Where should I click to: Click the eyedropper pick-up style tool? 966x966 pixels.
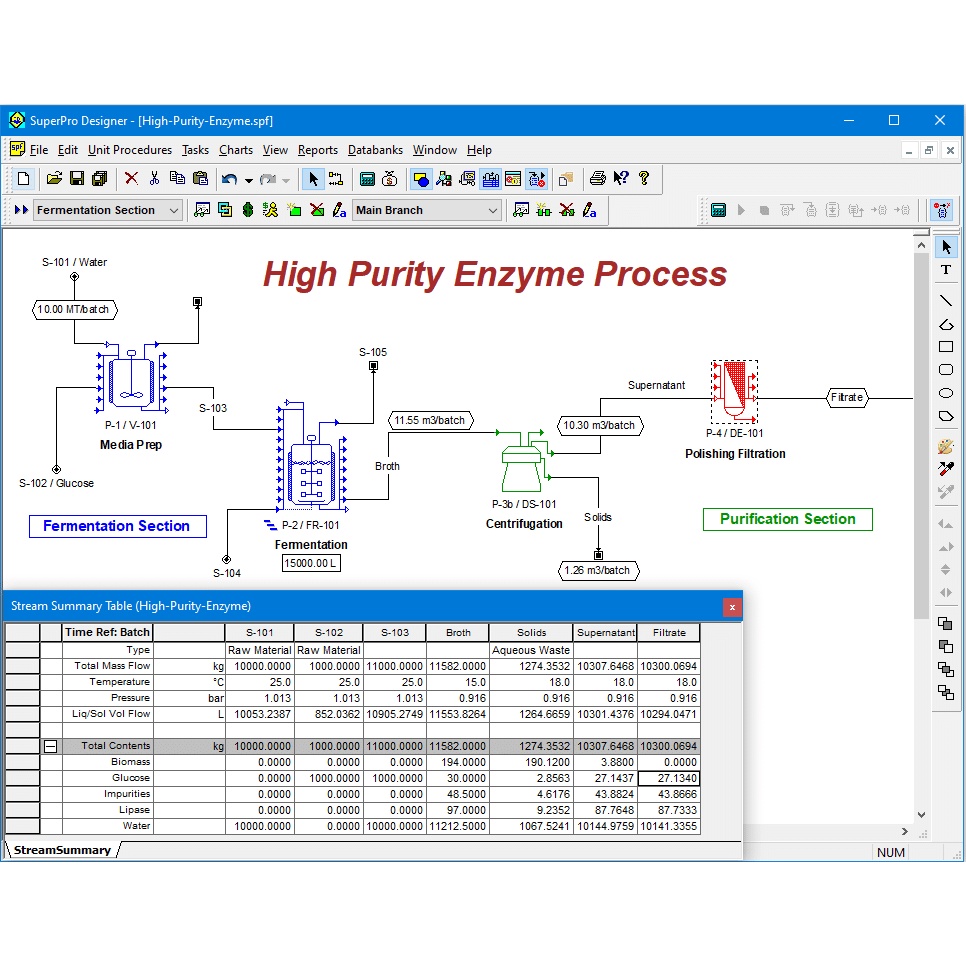[x=946, y=469]
